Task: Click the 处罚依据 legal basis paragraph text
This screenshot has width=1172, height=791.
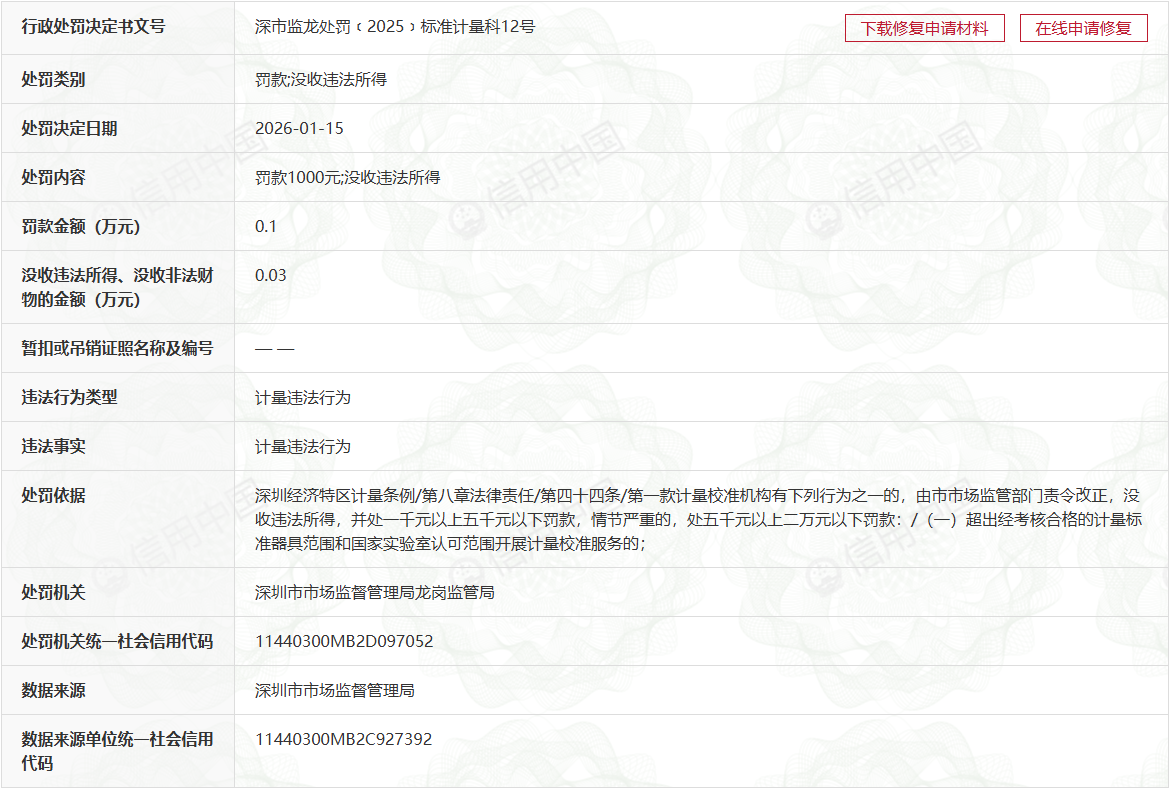Action: pyautogui.click(x=697, y=519)
